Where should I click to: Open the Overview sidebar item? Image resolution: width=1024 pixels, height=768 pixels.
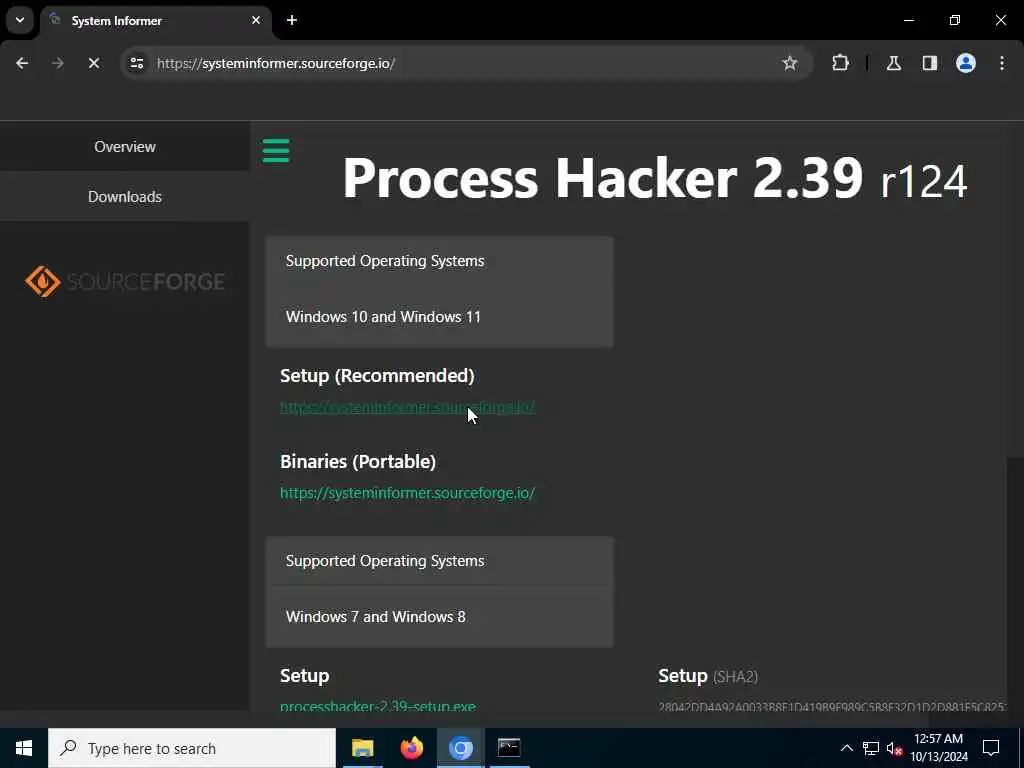[125, 146]
